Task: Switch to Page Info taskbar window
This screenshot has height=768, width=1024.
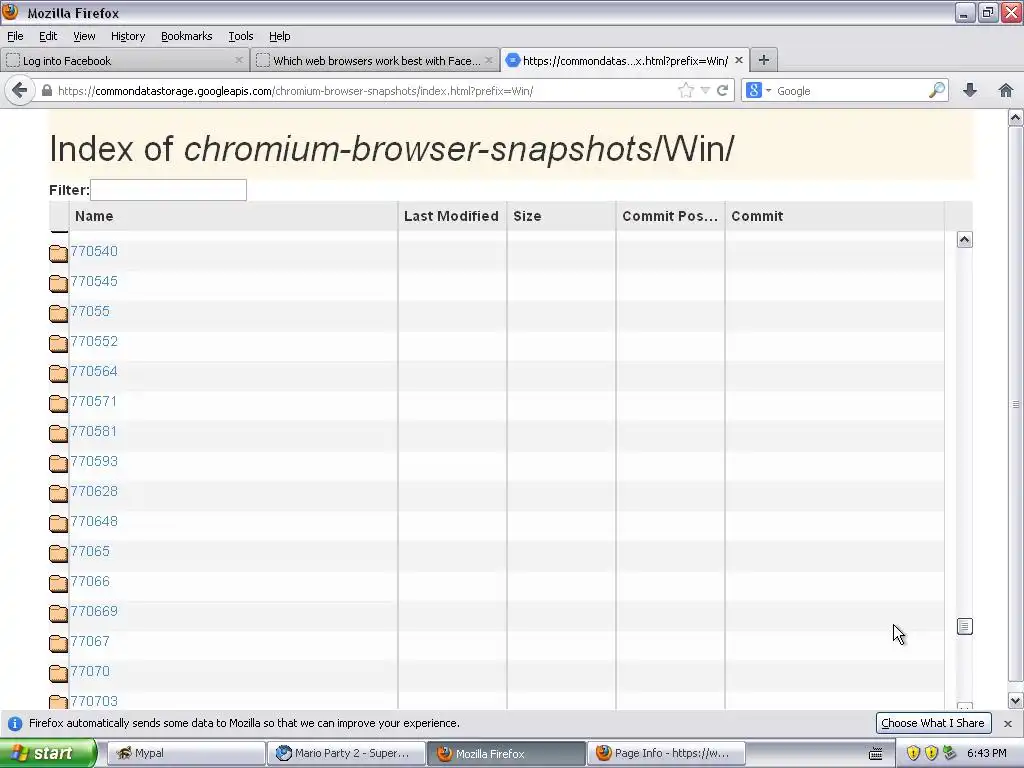Action: coord(666,753)
